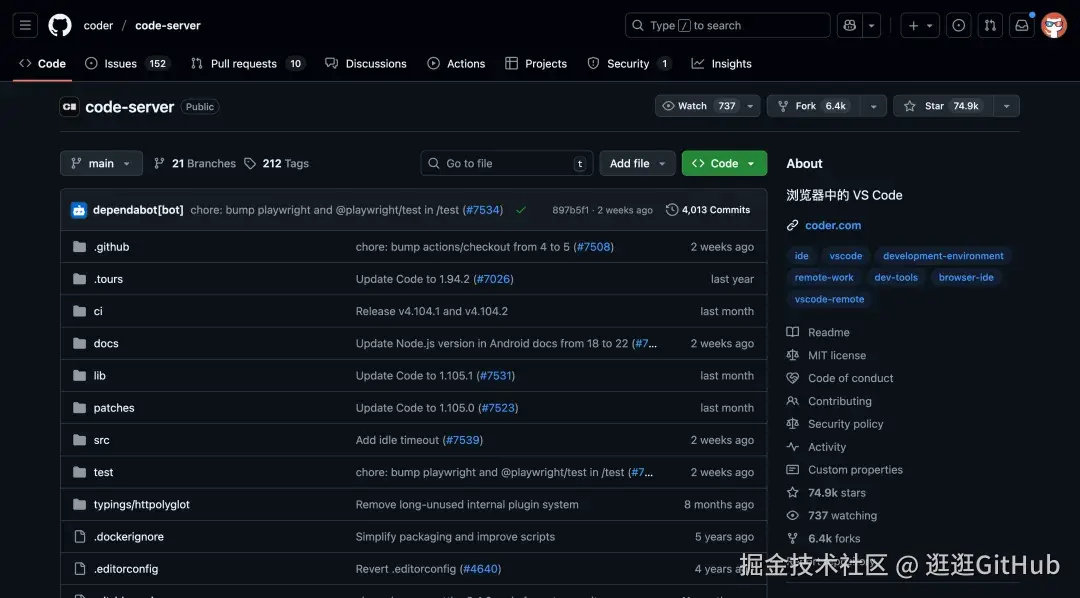Open the green Code dropdown button

(724, 163)
